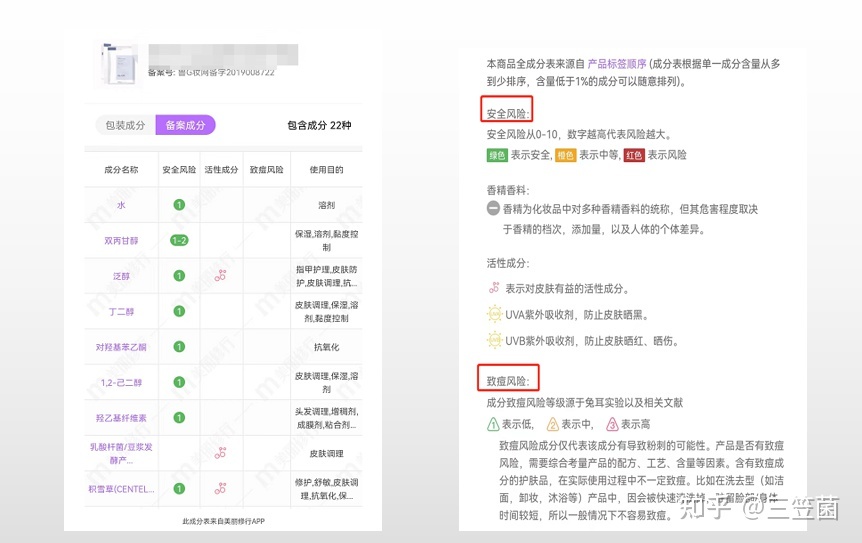Click safety badge in 对羟基苯乙酮 row
Image resolution: width=862 pixels, height=543 pixels.
[x=179, y=346]
